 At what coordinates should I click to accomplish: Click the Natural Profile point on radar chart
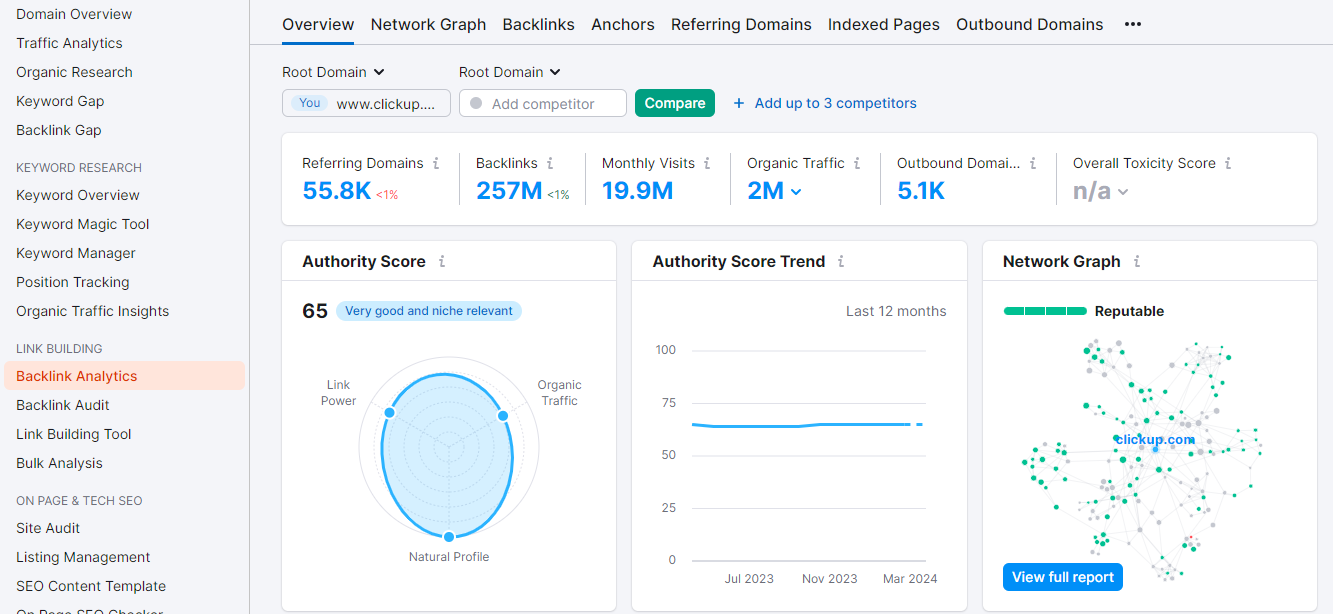[449, 537]
